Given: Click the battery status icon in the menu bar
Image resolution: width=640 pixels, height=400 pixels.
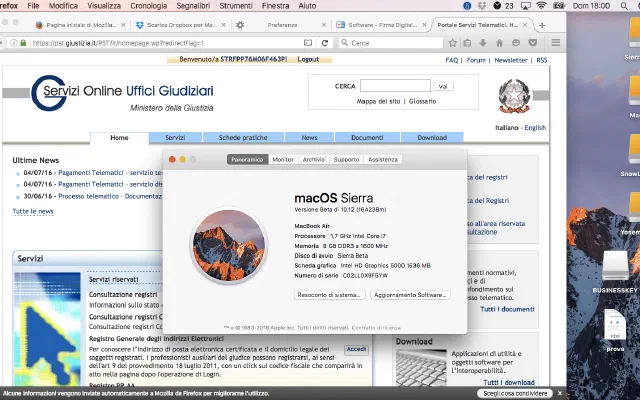Looking at the screenshot, I should coord(558,6).
